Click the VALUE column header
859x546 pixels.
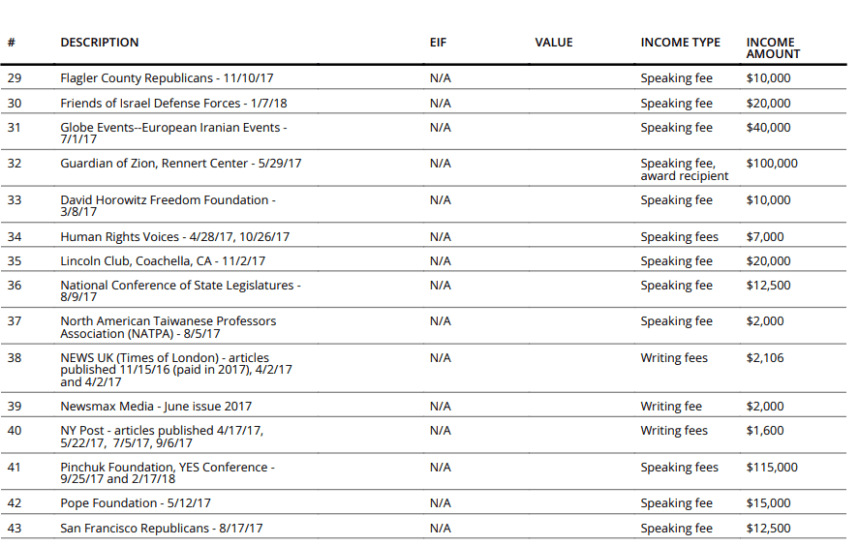click(553, 43)
